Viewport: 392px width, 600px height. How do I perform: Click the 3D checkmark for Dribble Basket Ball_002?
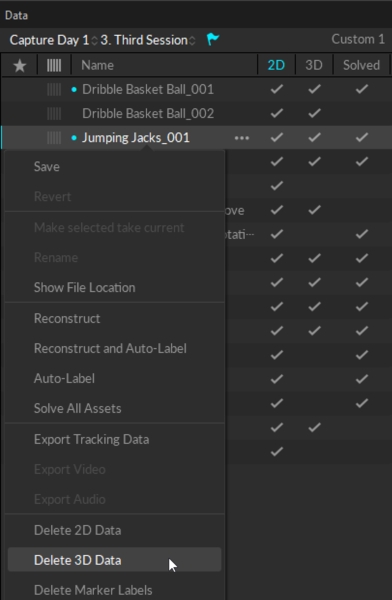click(x=314, y=113)
